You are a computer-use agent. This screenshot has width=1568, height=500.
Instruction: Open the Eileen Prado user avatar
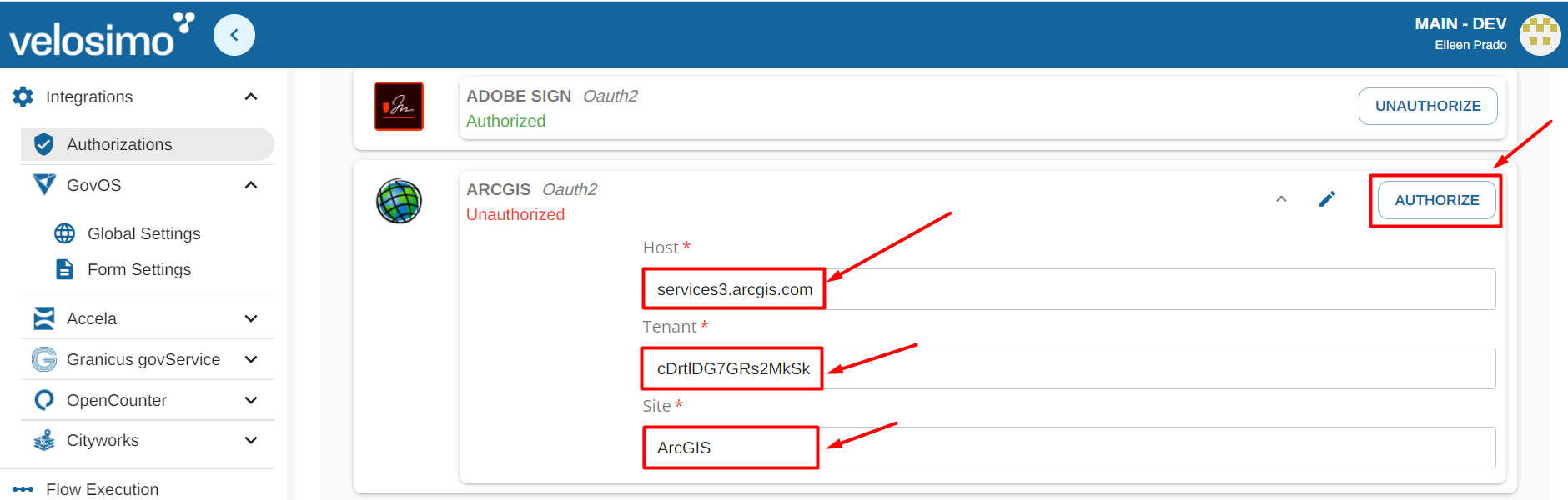pyautogui.click(x=1540, y=35)
